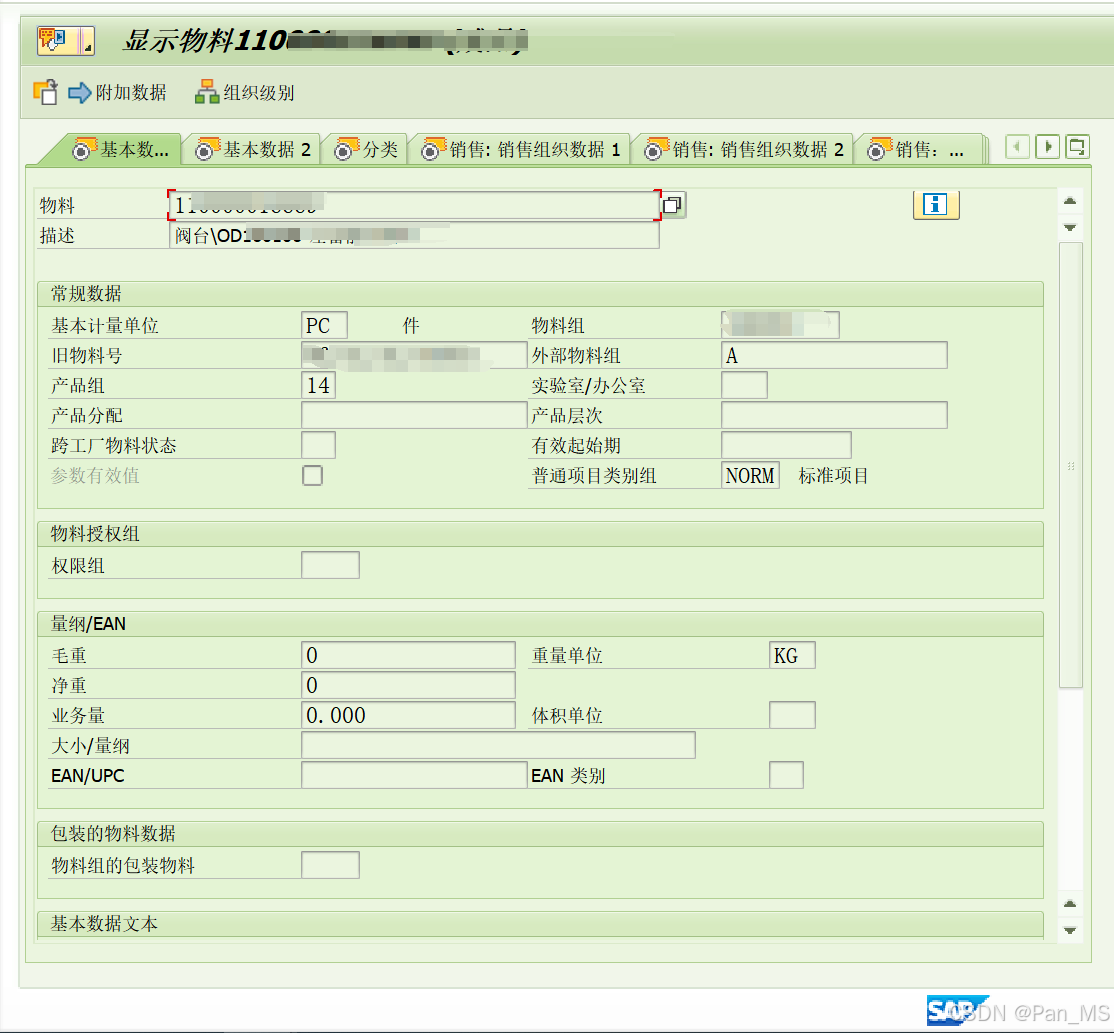
Task: Click the 外部物料组 field containing A
Action: tap(834, 355)
